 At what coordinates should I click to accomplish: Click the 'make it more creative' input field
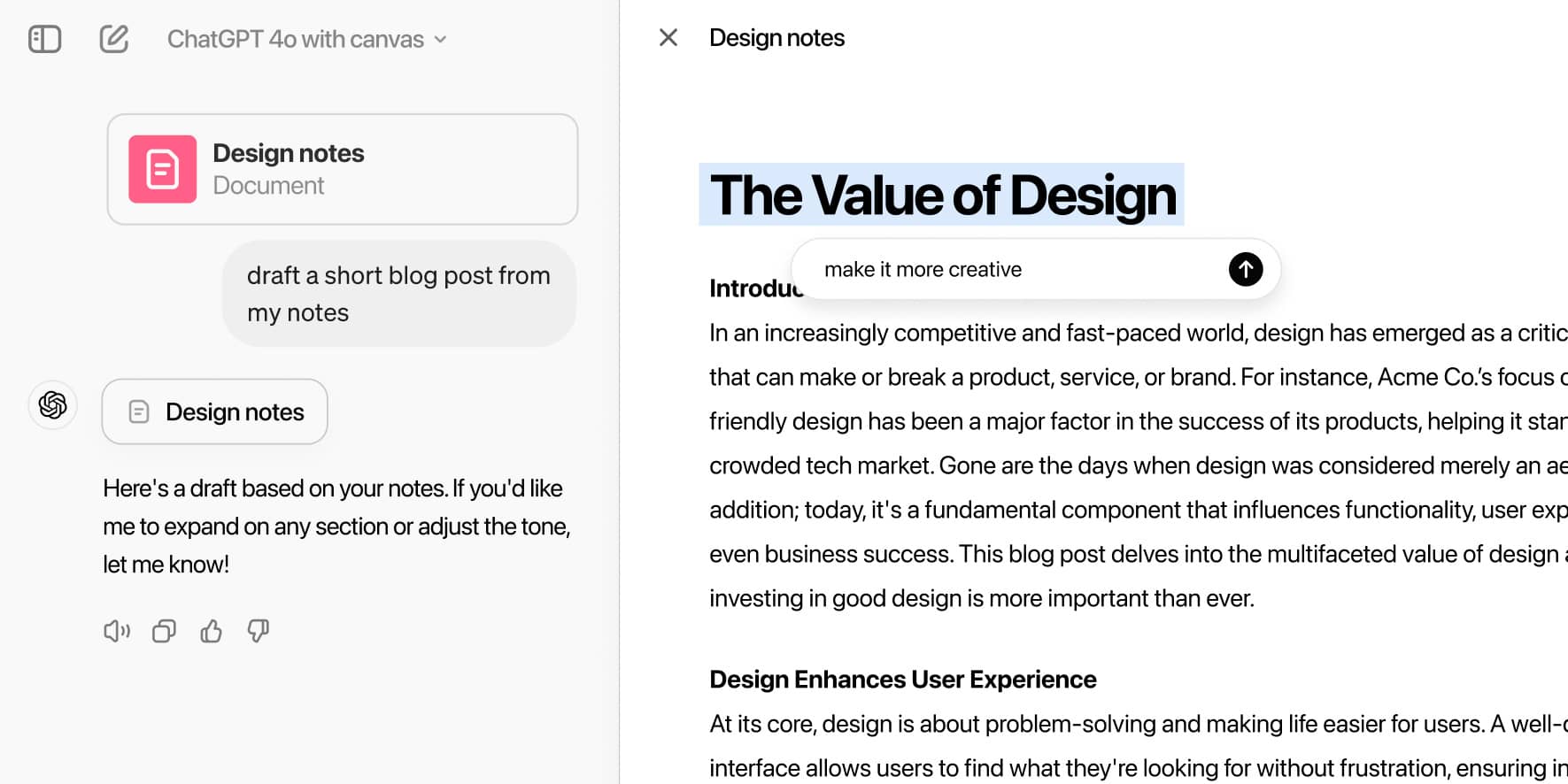click(x=1009, y=269)
